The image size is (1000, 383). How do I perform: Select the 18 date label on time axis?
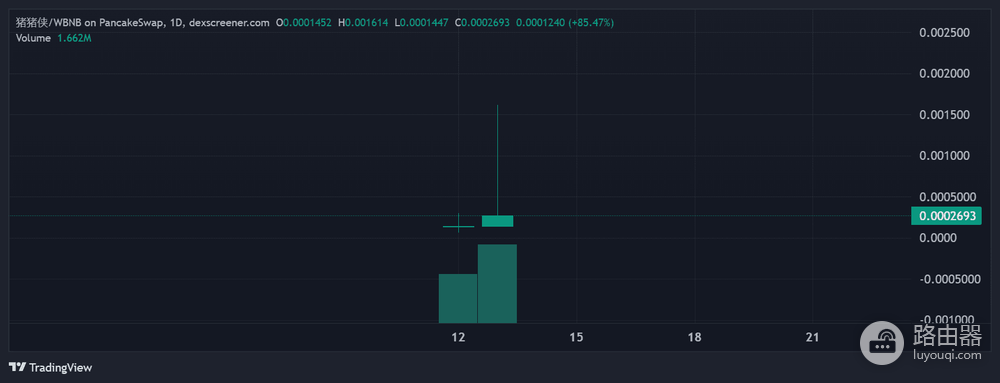[694, 338]
